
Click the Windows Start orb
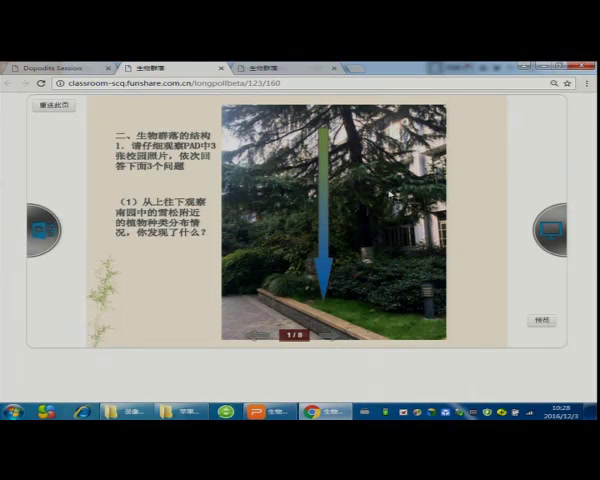(14, 411)
